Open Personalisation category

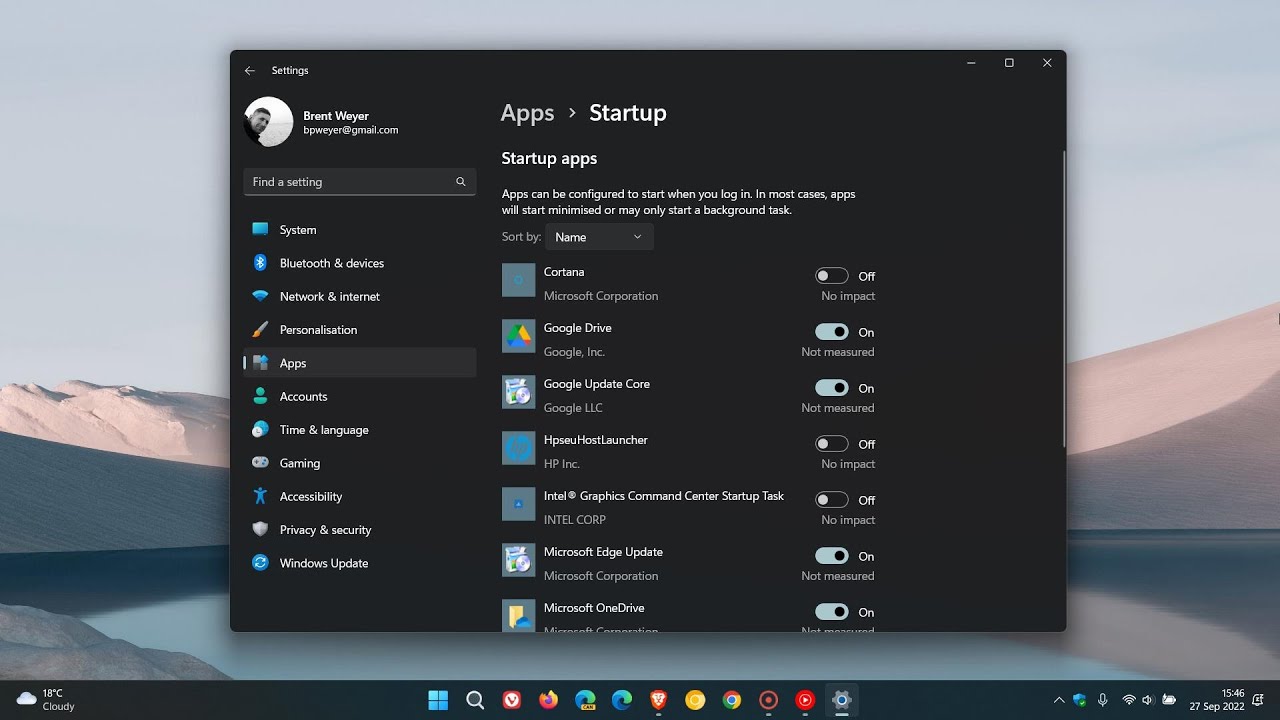[x=360, y=329]
